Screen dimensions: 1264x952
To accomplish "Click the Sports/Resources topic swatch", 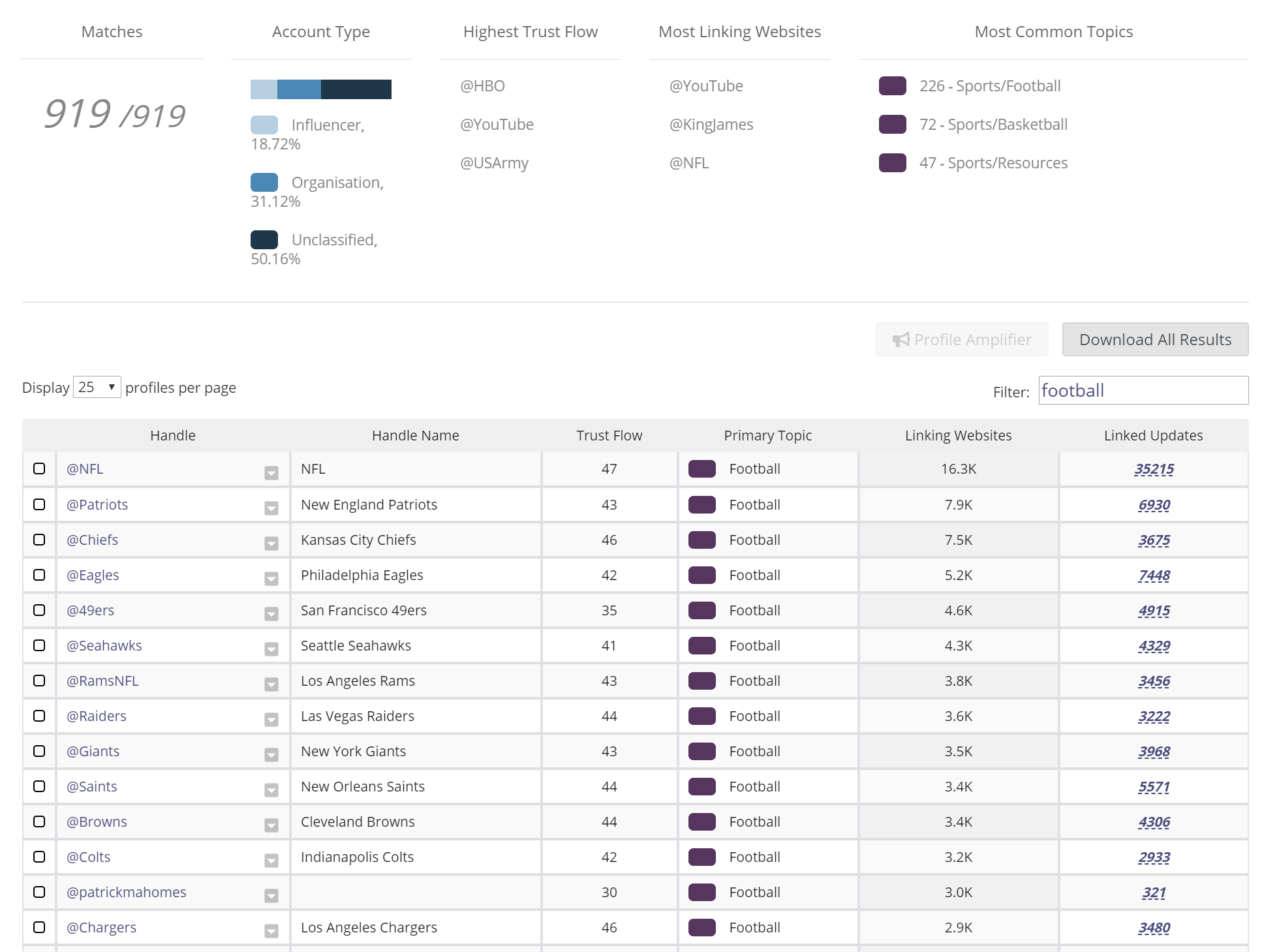I will (893, 162).
